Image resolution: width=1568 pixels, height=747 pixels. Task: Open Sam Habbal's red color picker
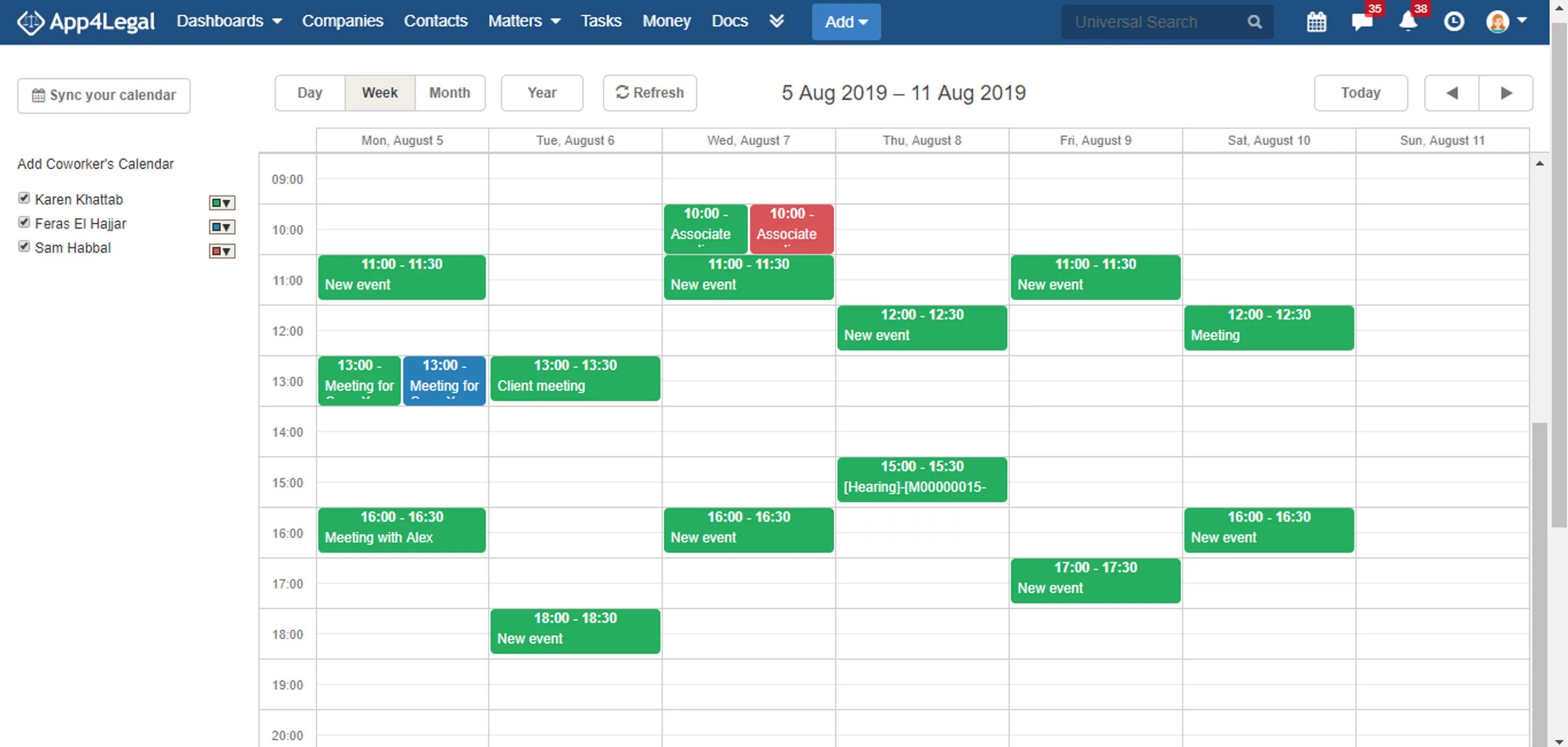222,251
